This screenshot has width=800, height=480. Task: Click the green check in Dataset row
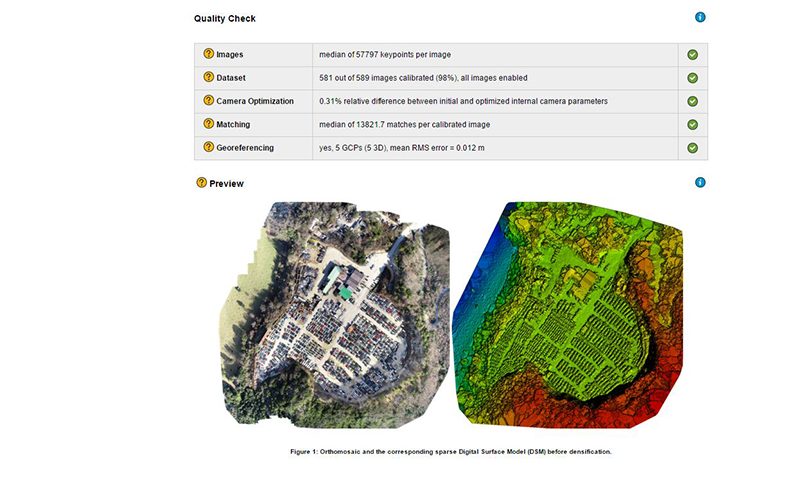pos(692,78)
